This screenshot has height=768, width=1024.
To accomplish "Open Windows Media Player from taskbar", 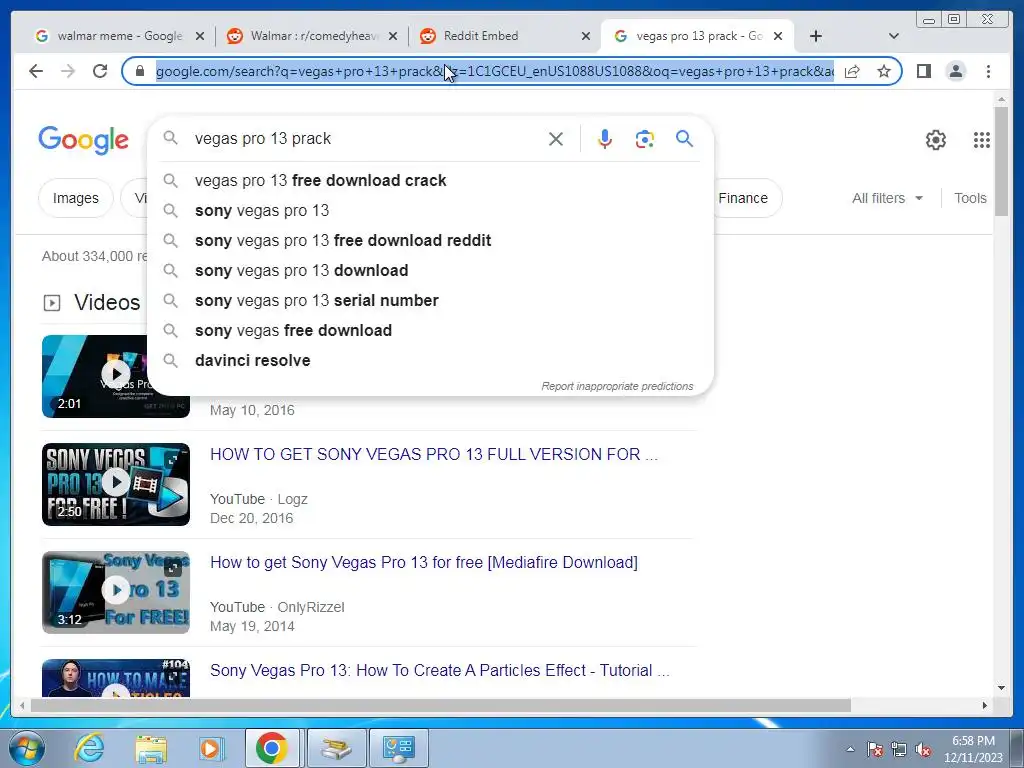I will (x=211, y=748).
